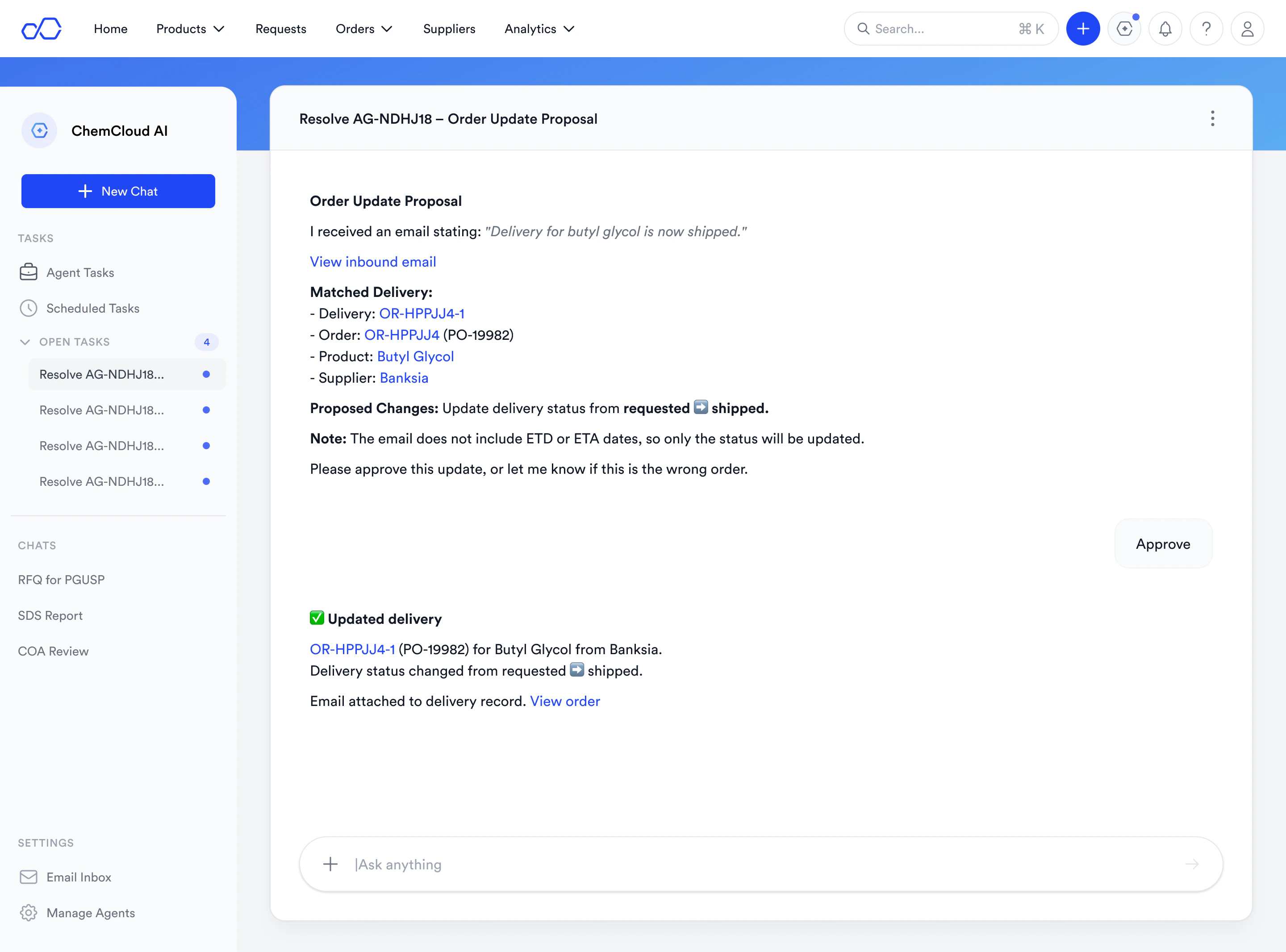
Task: Open Requests in the top navigation
Action: [x=280, y=29]
